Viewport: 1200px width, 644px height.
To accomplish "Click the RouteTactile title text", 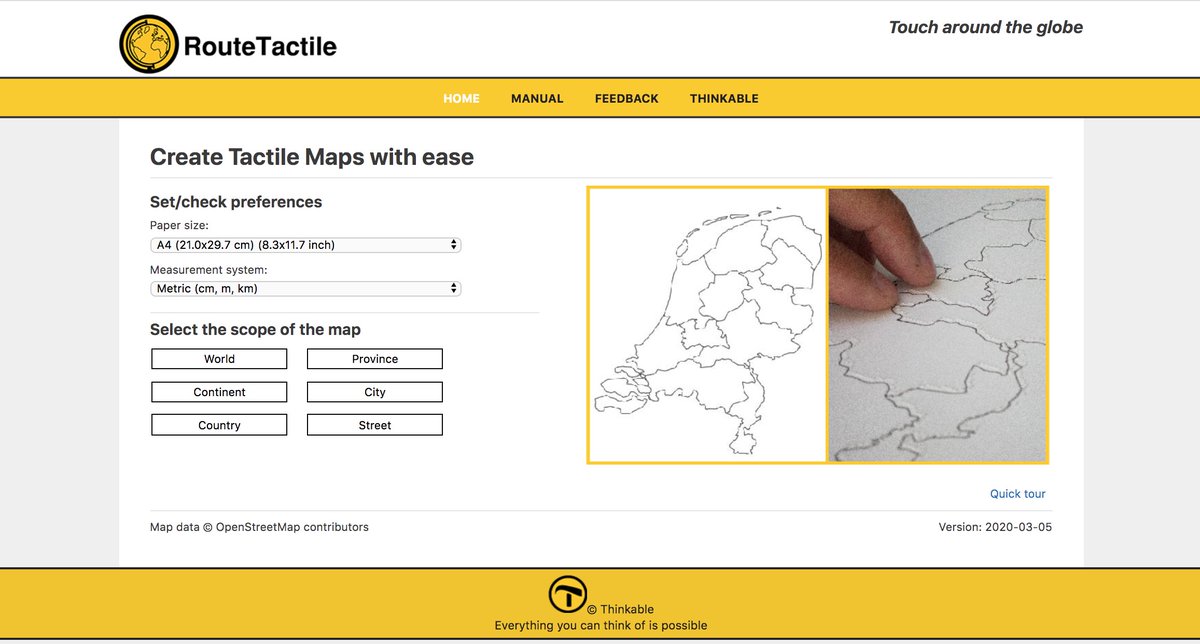I will click(x=260, y=46).
